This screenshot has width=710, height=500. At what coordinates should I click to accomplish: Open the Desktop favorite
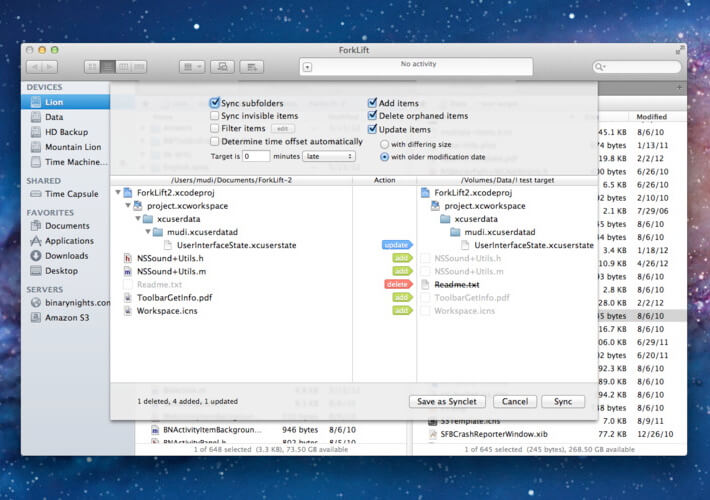(x=65, y=270)
